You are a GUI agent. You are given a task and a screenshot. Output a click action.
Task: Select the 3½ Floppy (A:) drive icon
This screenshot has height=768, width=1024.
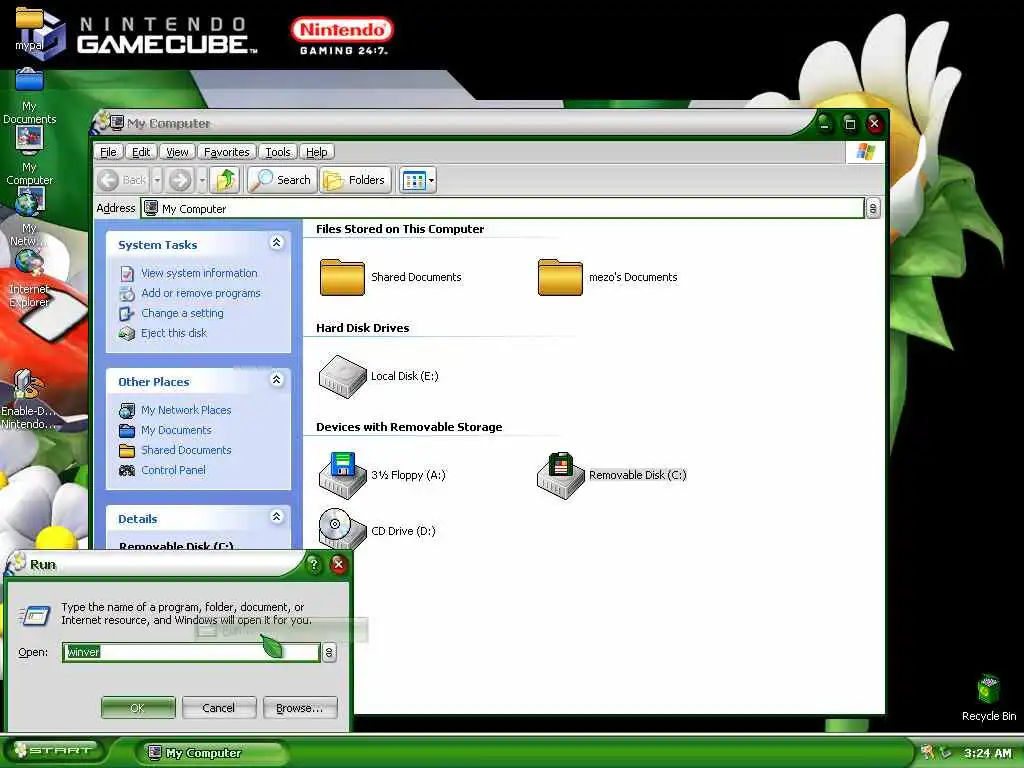pyautogui.click(x=342, y=475)
